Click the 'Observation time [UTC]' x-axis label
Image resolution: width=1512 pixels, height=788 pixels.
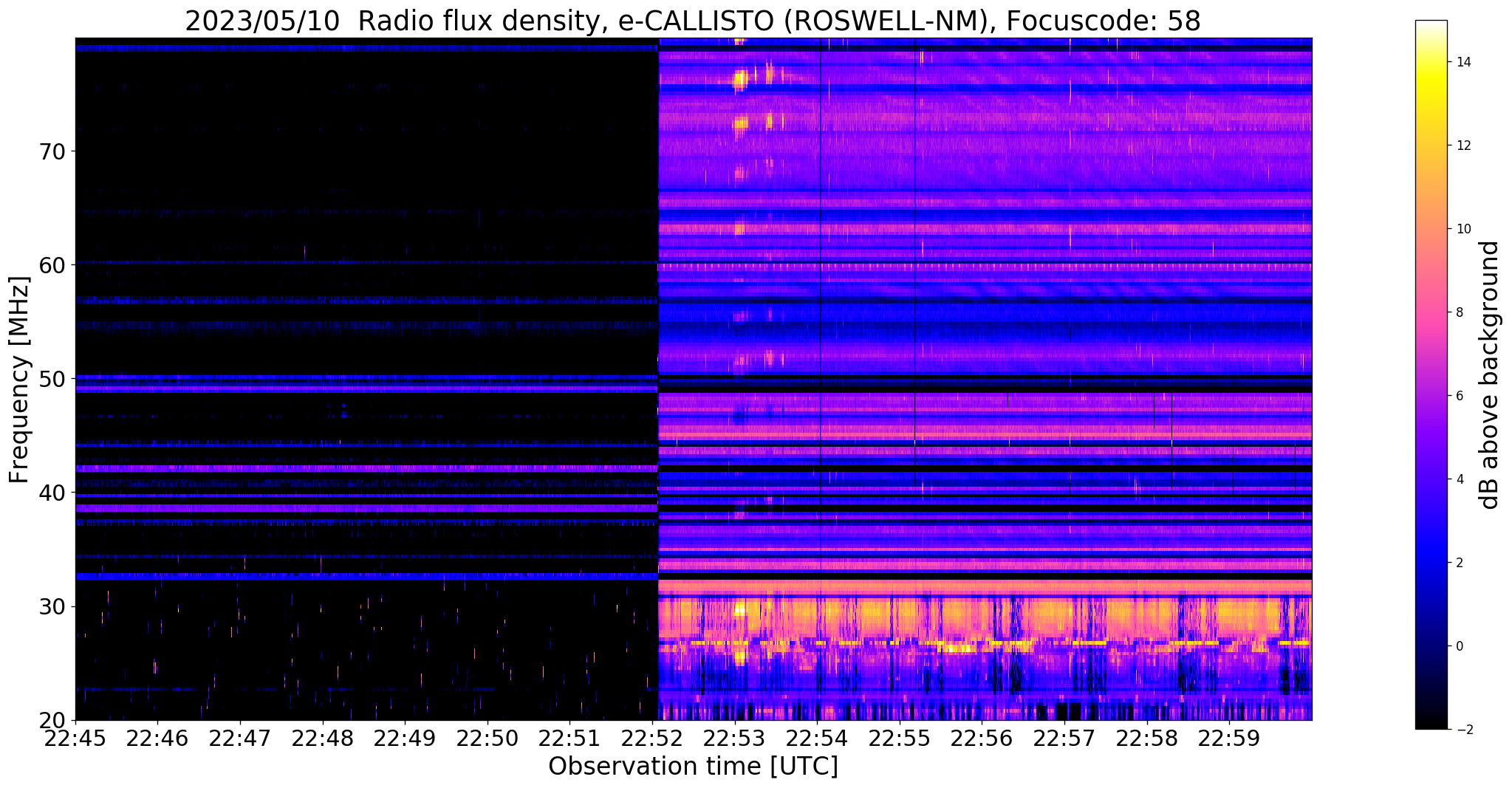[x=693, y=767]
